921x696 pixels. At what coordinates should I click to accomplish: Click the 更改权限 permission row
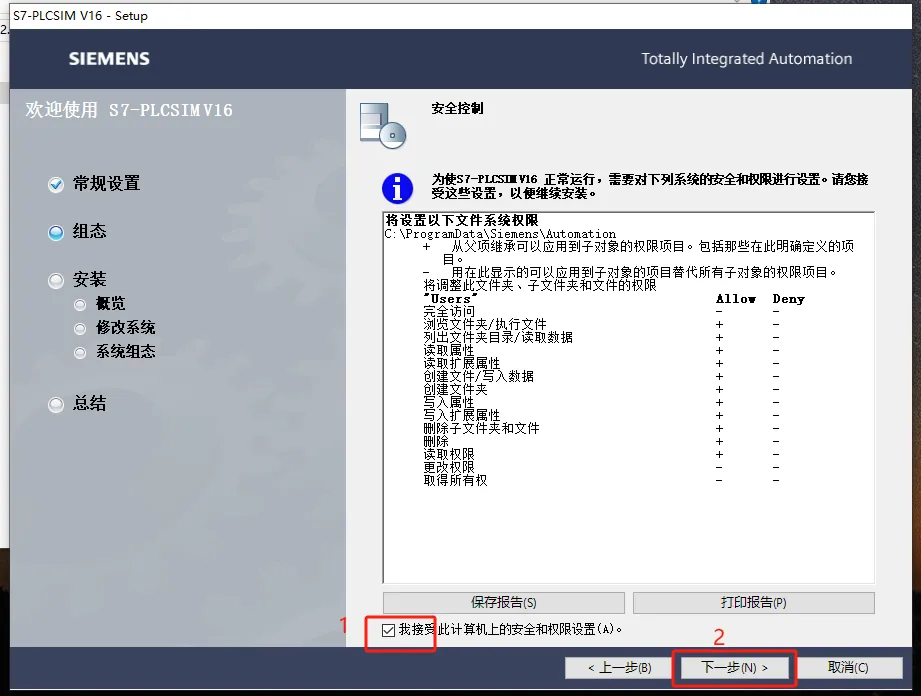[601, 468]
